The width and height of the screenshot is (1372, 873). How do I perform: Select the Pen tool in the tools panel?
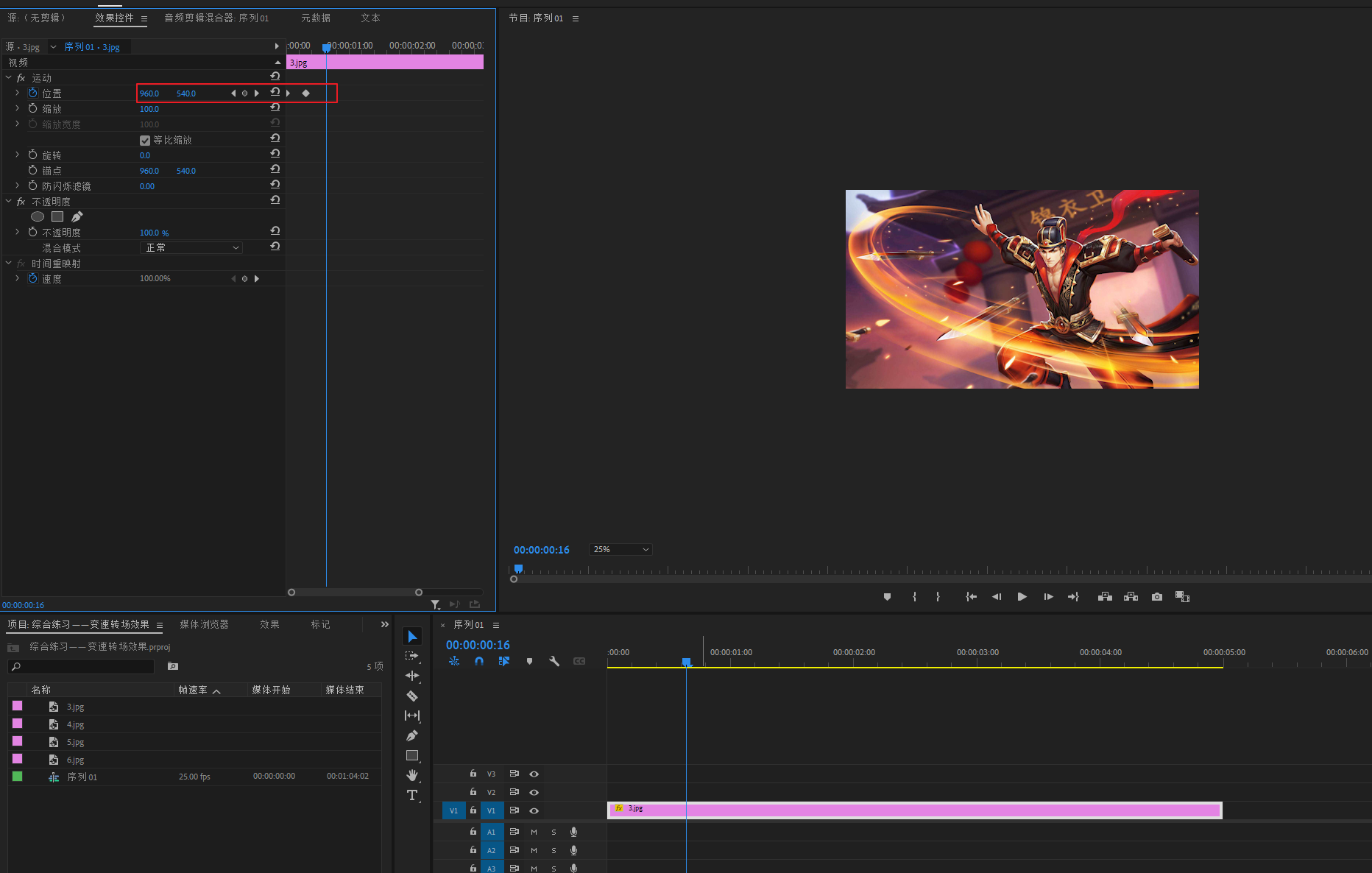pos(412,735)
